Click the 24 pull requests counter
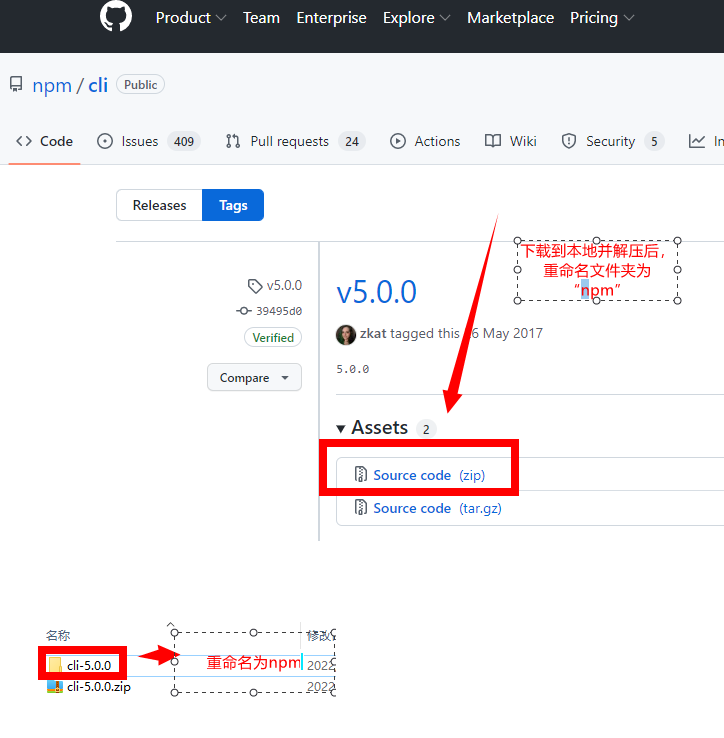 point(352,142)
